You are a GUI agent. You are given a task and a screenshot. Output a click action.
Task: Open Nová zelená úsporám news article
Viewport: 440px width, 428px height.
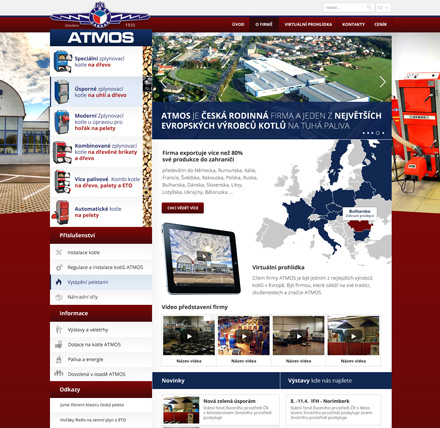[x=229, y=401]
